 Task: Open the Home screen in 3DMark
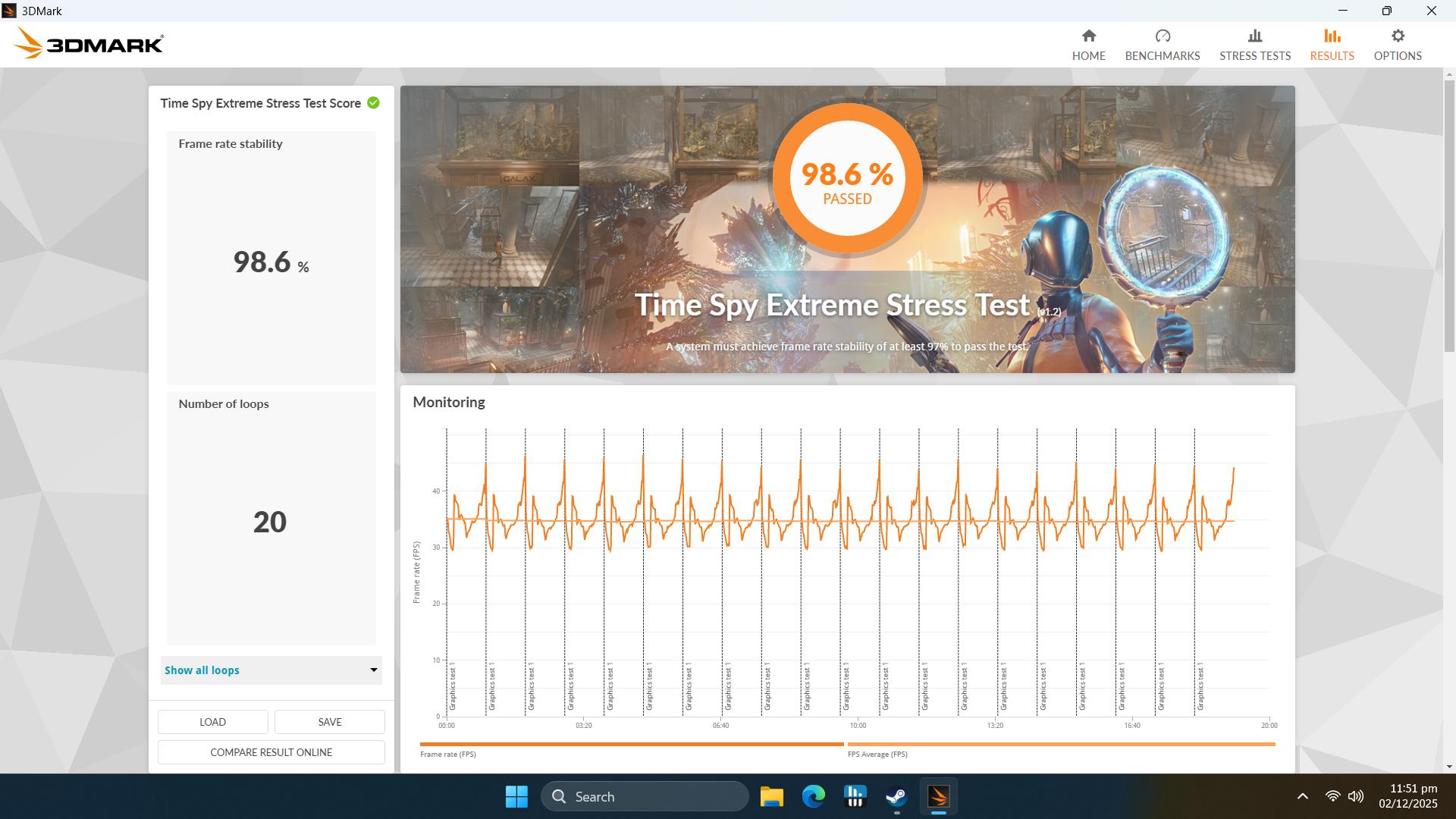click(1088, 43)
